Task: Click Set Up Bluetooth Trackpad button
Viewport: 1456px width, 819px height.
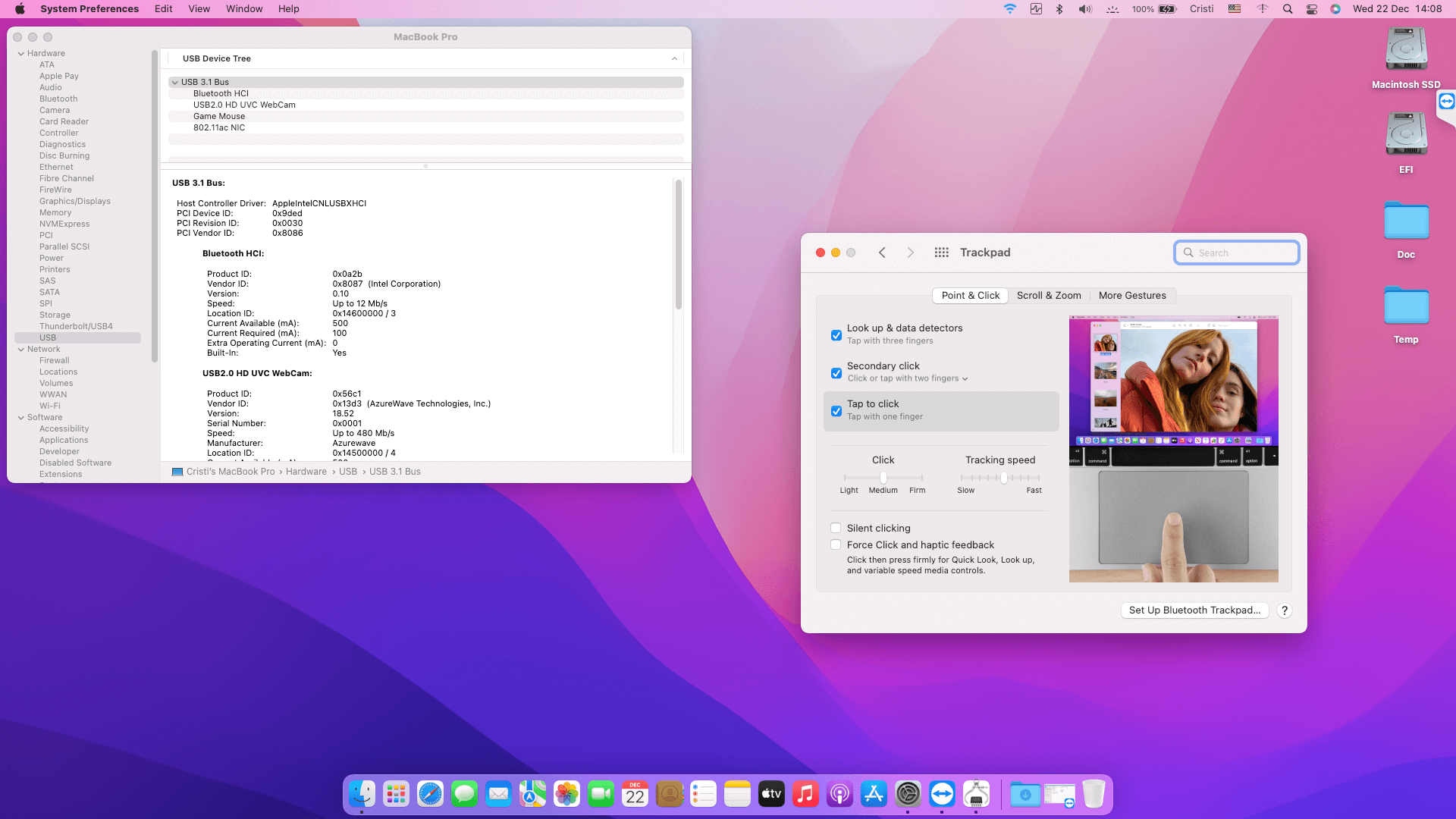Action: (x=1194, y=610)
